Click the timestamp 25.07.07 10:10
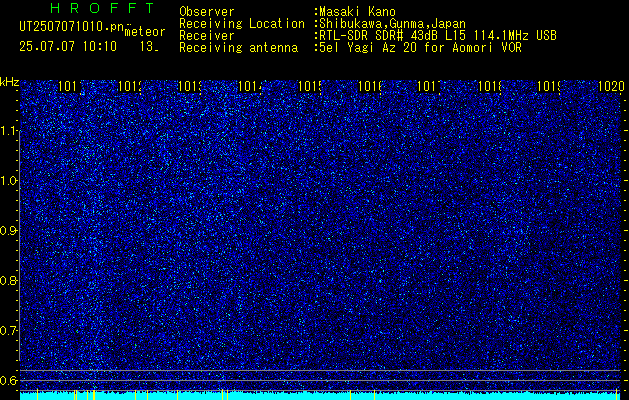 click(x=68, y=47)
